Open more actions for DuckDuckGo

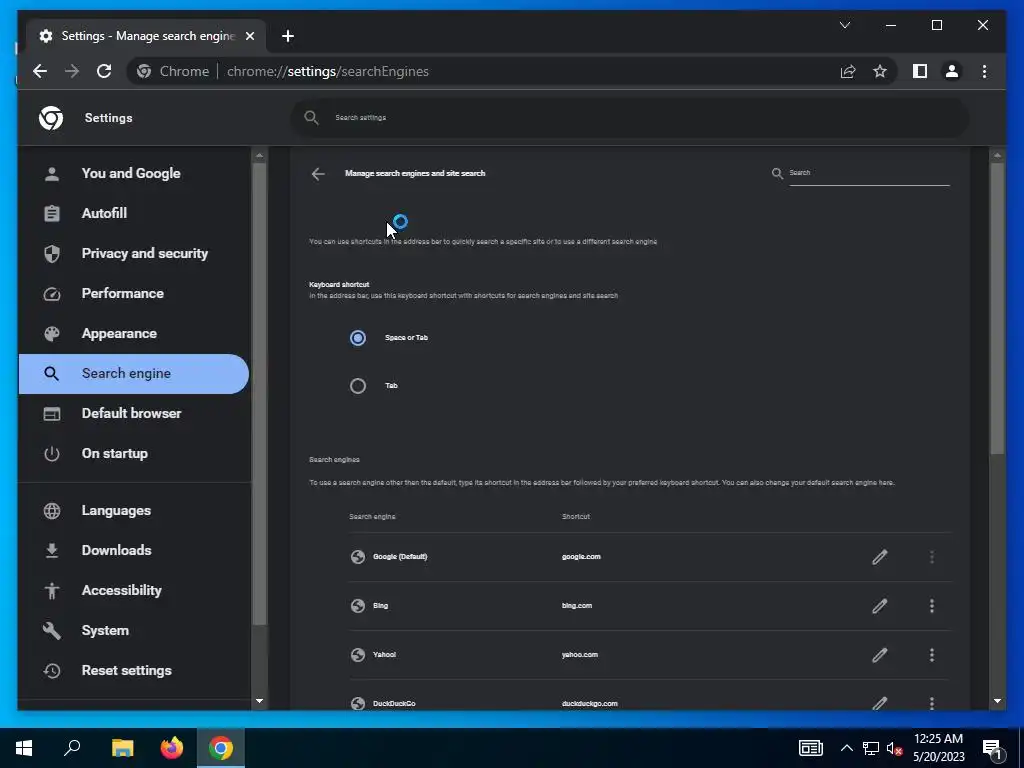932,703
